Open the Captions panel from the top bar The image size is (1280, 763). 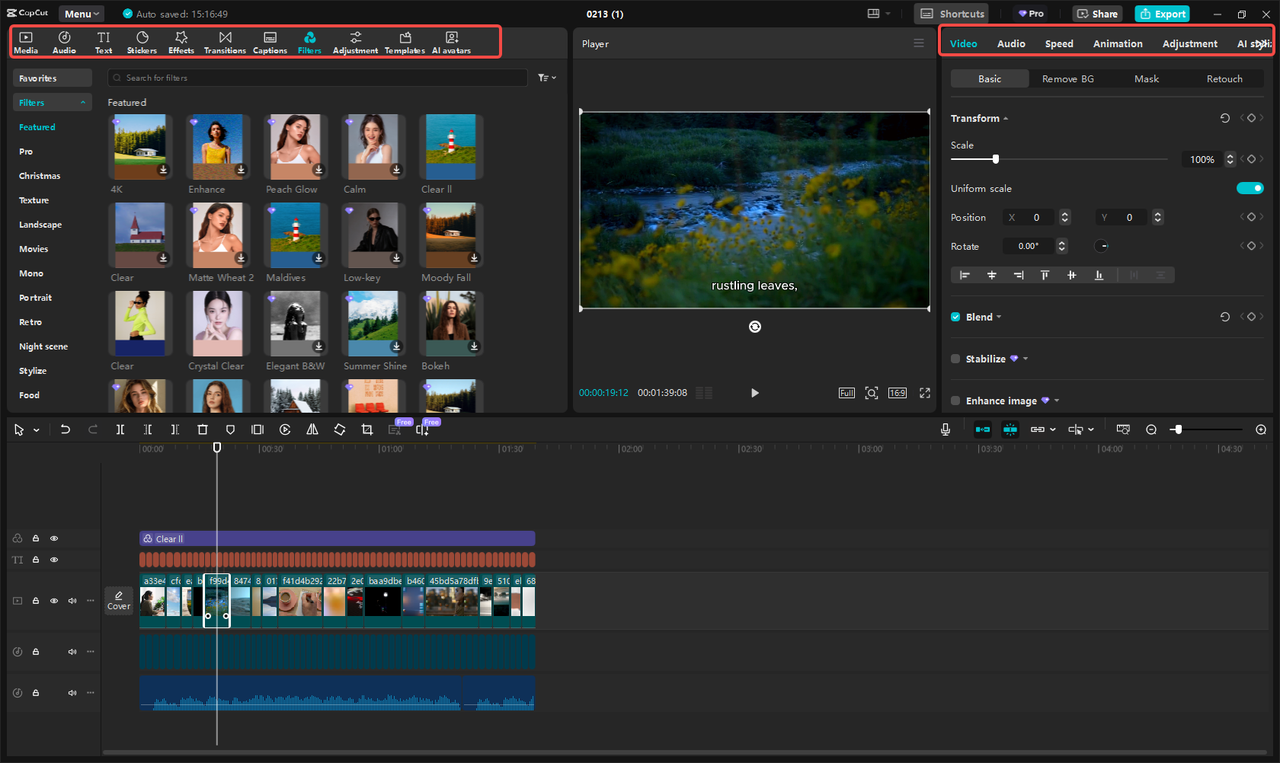pos(270,41)
